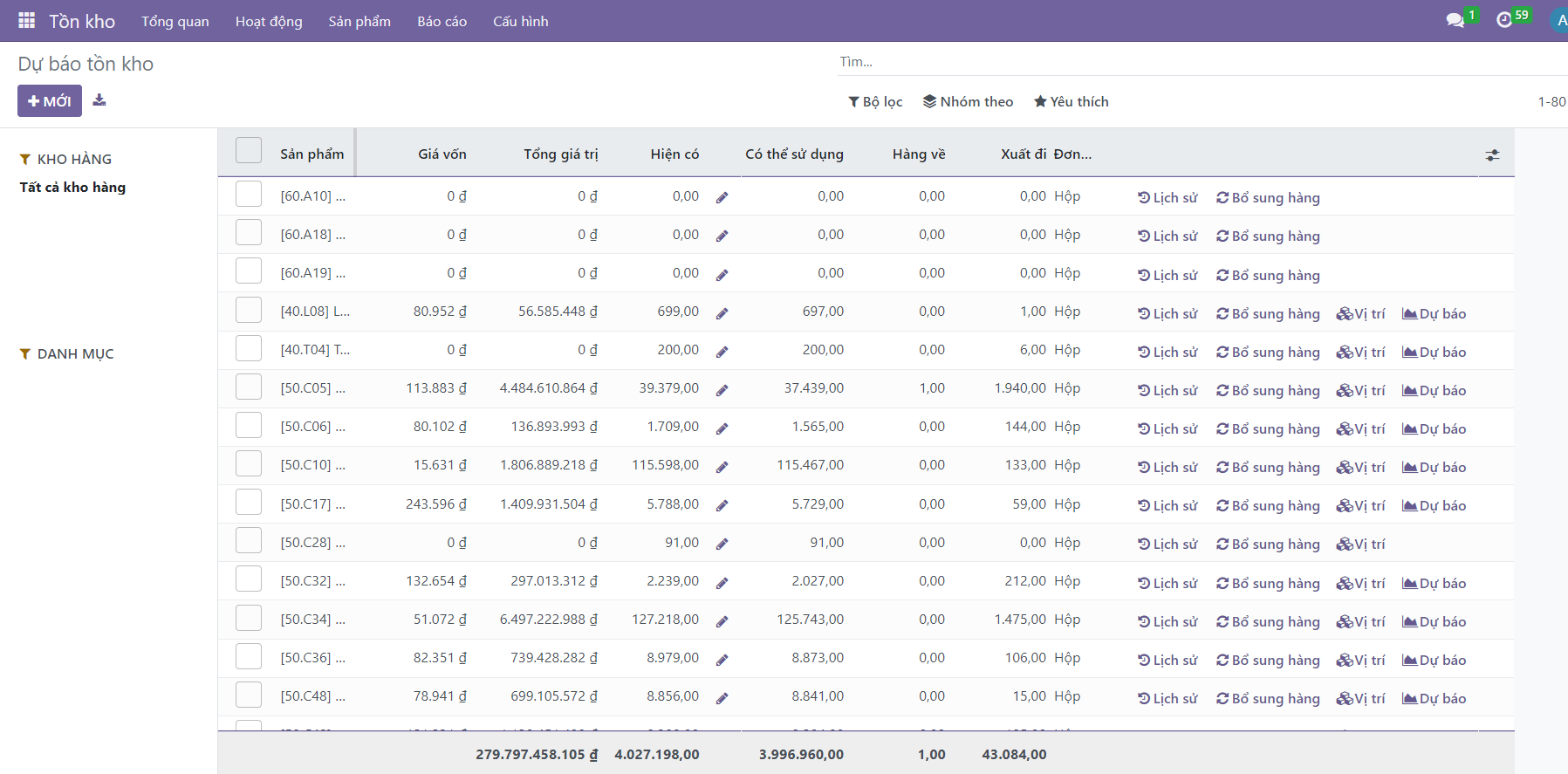
Task: Open the Hoạt động menu
Action: coord(269,21)
